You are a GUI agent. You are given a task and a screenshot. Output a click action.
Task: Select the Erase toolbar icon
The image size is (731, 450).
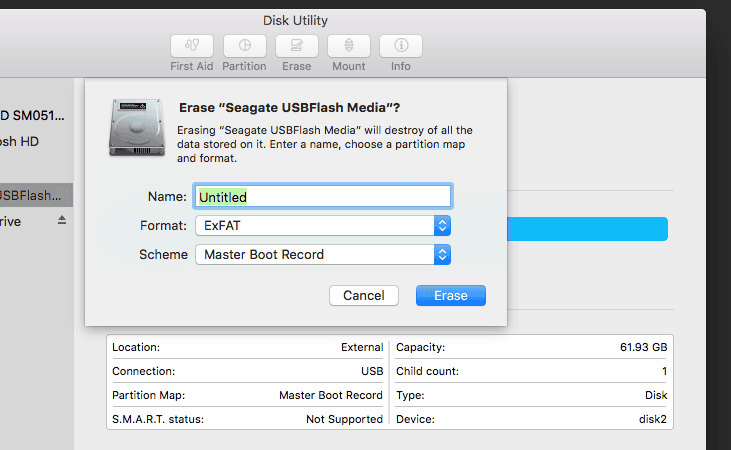(x=297, y=46)
